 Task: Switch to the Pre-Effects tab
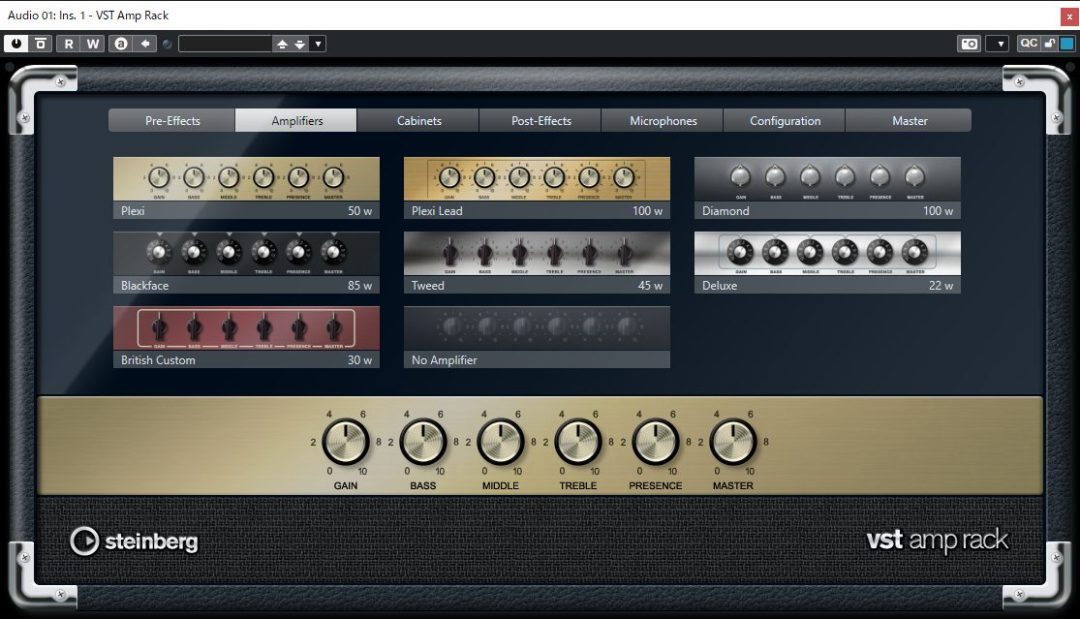coord(172,120)
